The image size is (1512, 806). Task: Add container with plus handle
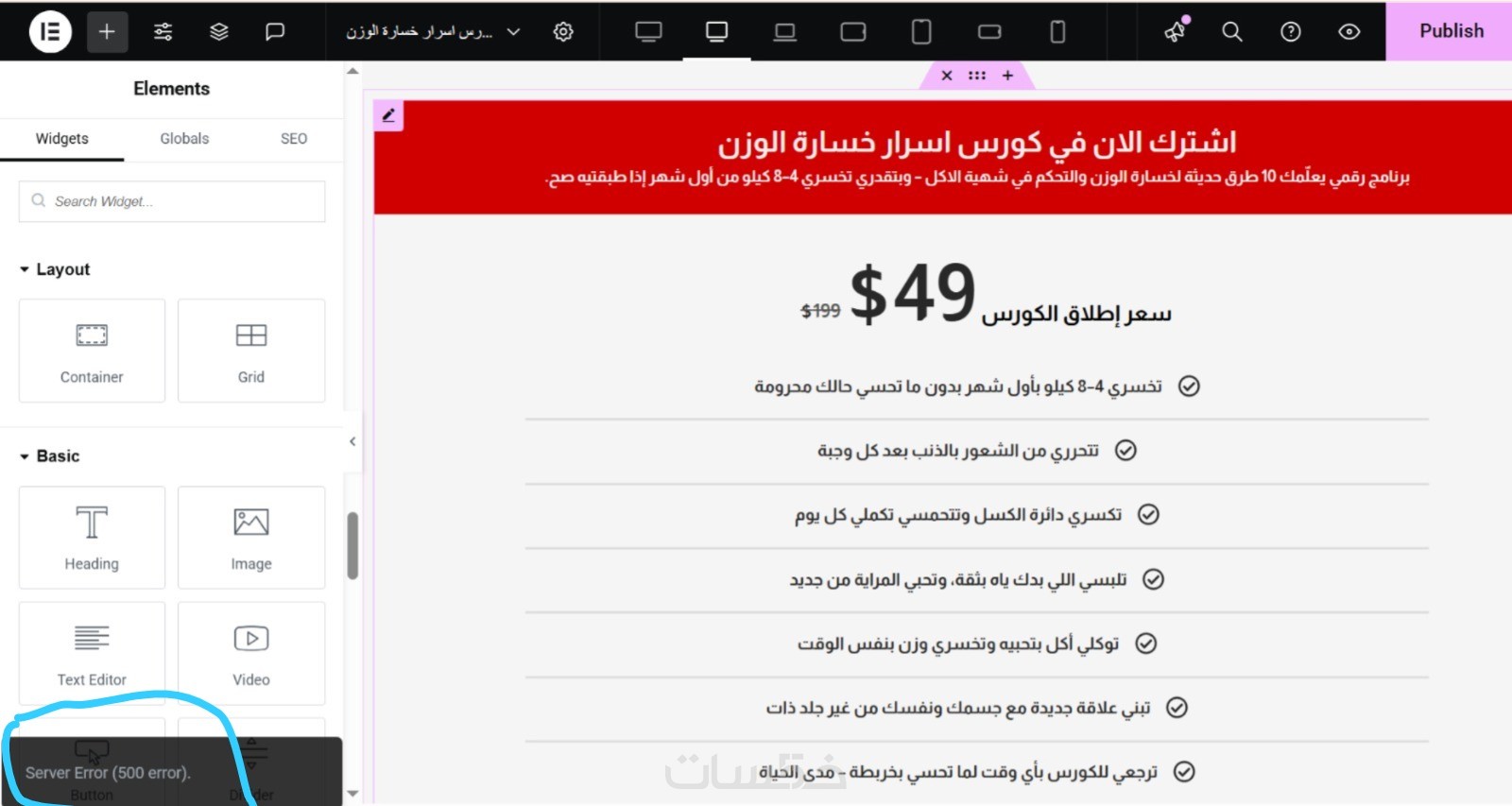click(1008, 76)
